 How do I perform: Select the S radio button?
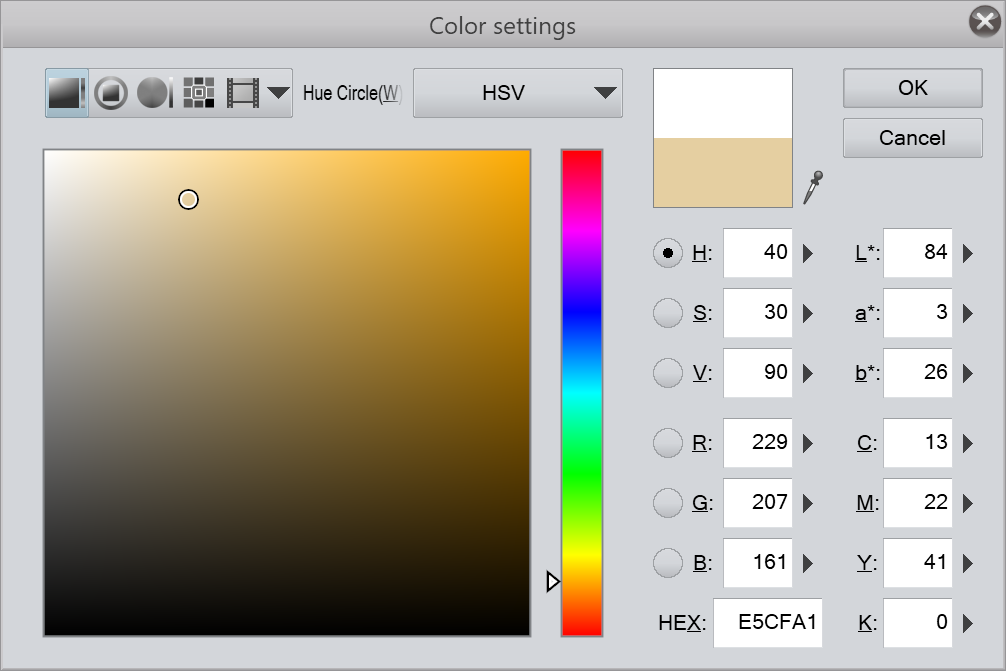(667, 313)
